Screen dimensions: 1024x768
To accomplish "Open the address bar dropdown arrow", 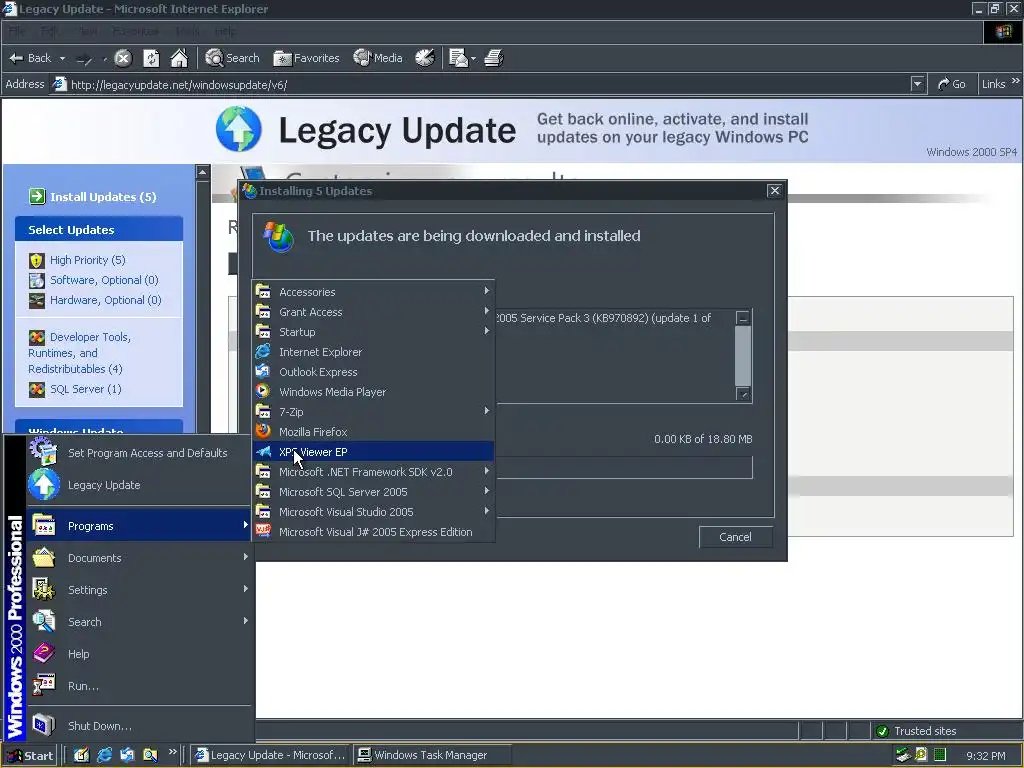I will (x=918, y=84).
